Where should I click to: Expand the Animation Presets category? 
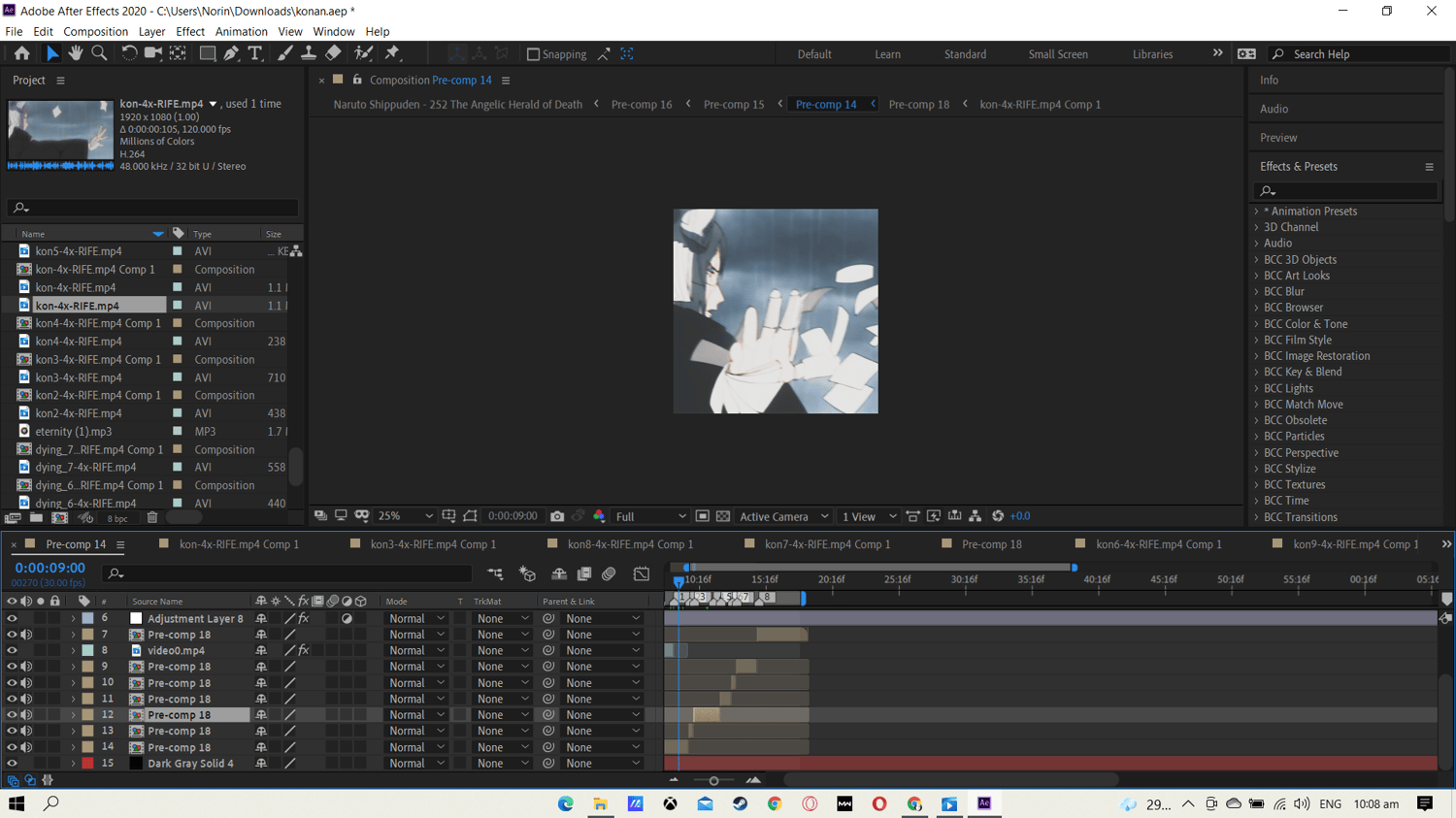(x=1256, y=211)
